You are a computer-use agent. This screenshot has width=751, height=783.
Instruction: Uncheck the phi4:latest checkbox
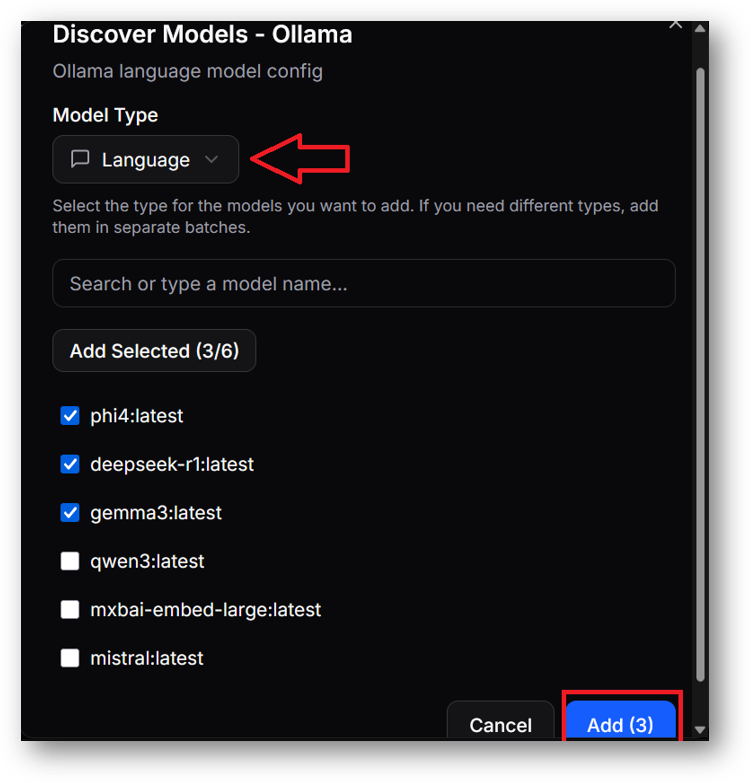(x=70, y=415)
